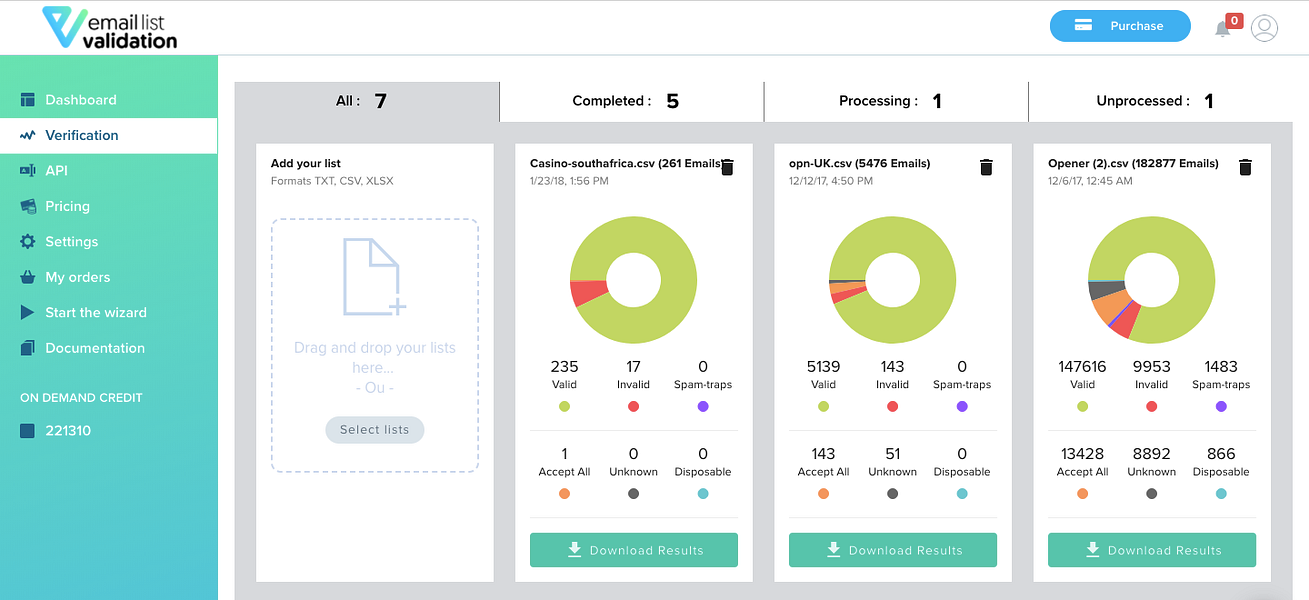Select the All : 7 tab

click(x=367, y=101)
